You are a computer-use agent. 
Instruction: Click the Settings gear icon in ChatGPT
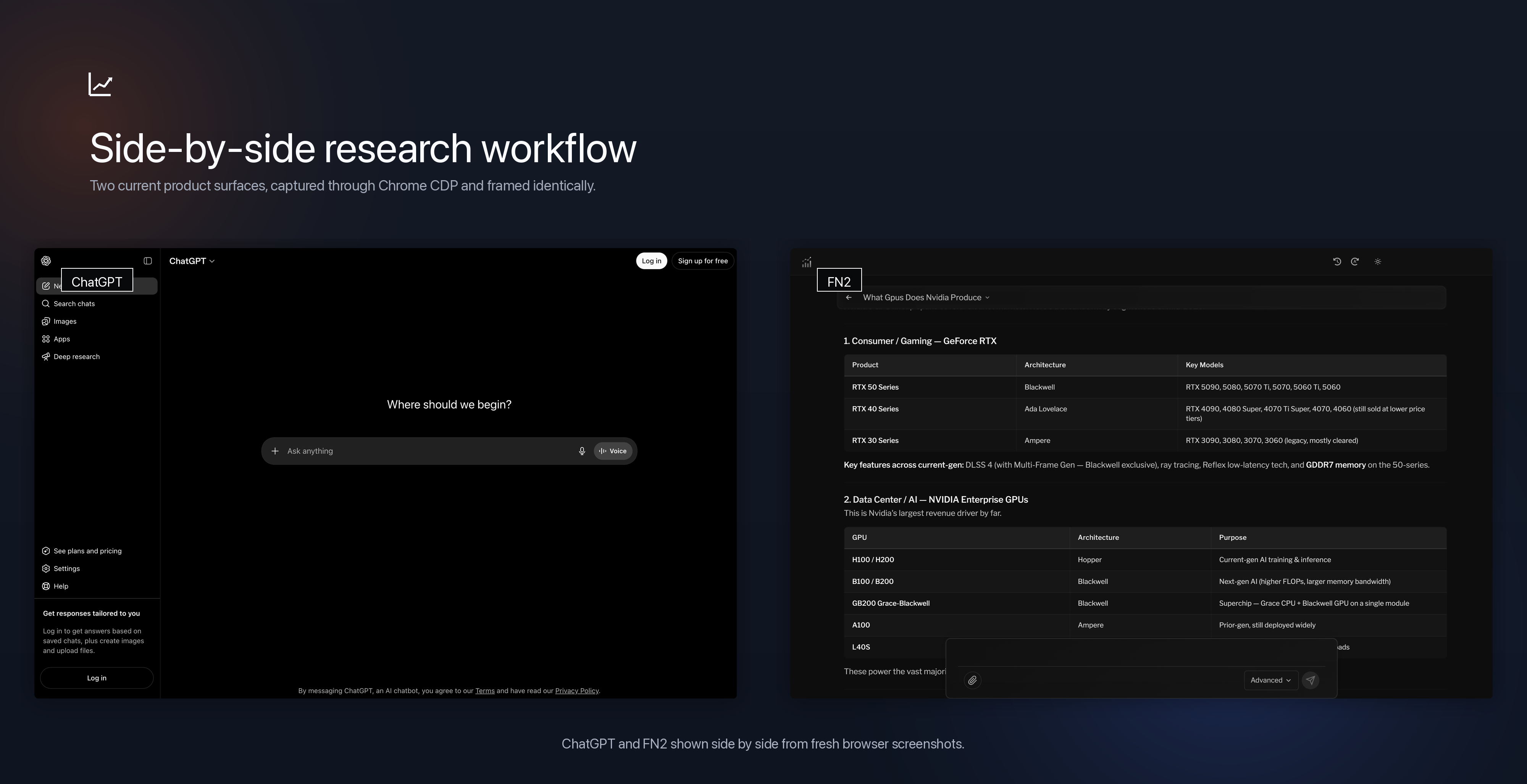[46, 569]
